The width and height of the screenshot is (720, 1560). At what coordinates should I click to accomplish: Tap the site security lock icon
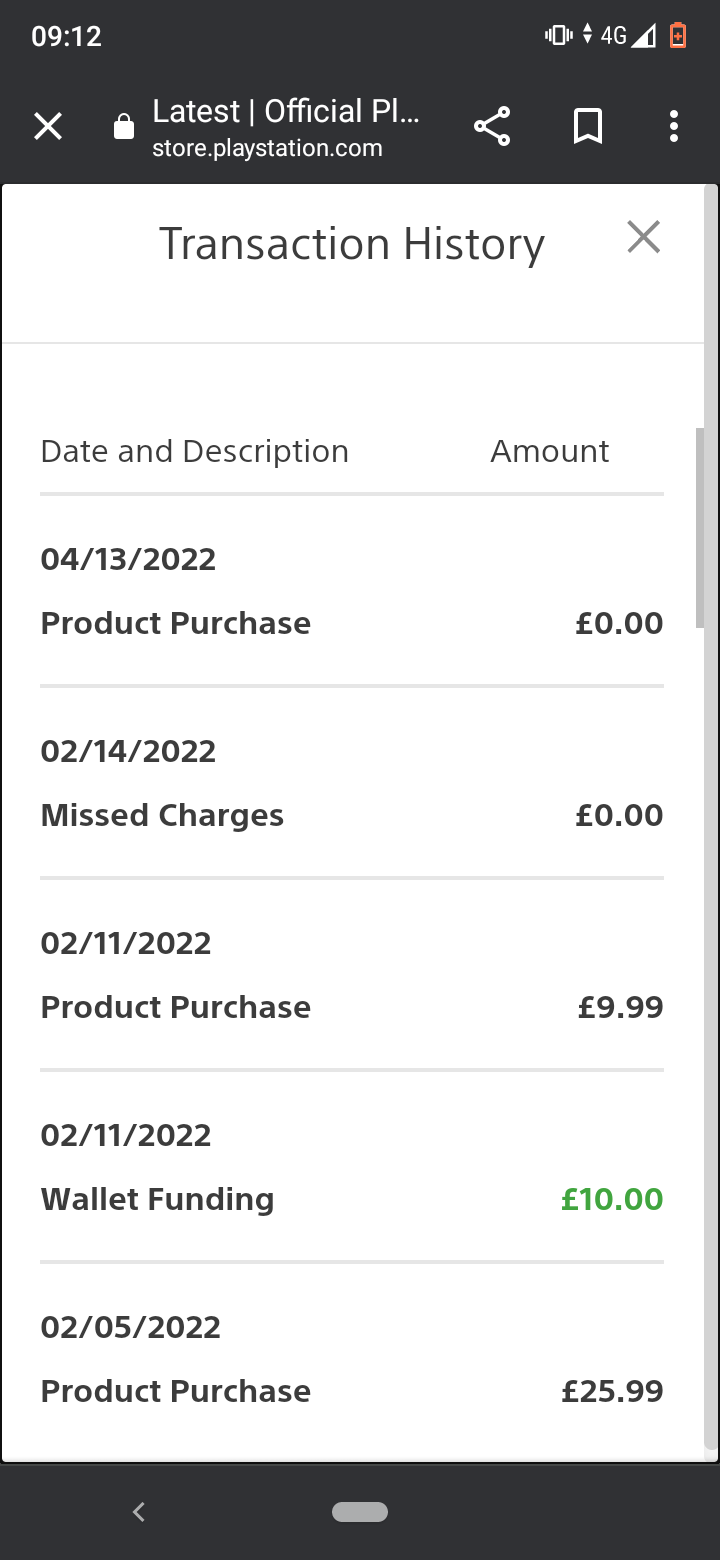tap(124, 127)
